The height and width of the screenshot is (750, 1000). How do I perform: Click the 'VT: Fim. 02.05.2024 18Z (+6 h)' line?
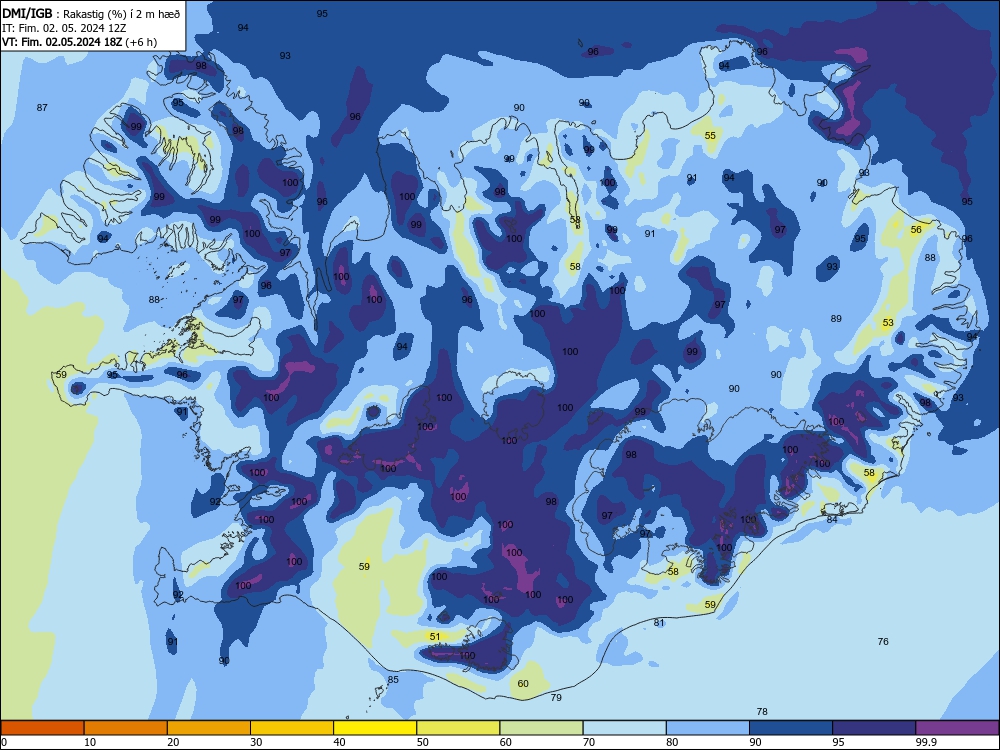(79, 42)
